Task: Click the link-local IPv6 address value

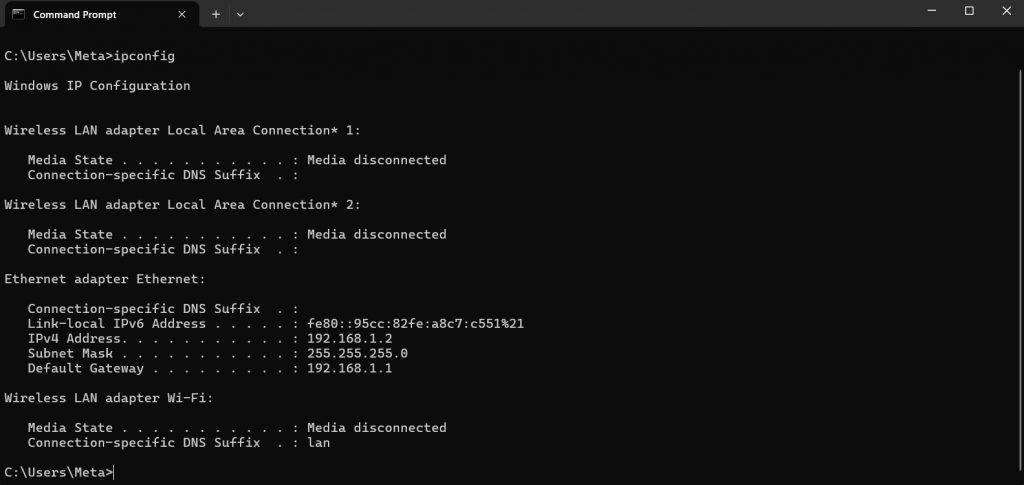Action: 416,324
